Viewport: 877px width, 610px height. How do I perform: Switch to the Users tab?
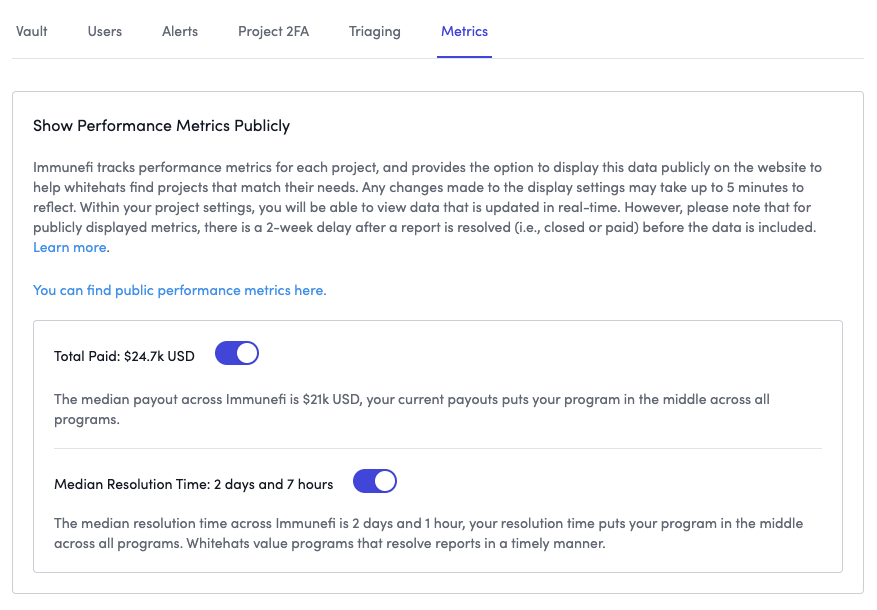point(105,31)
